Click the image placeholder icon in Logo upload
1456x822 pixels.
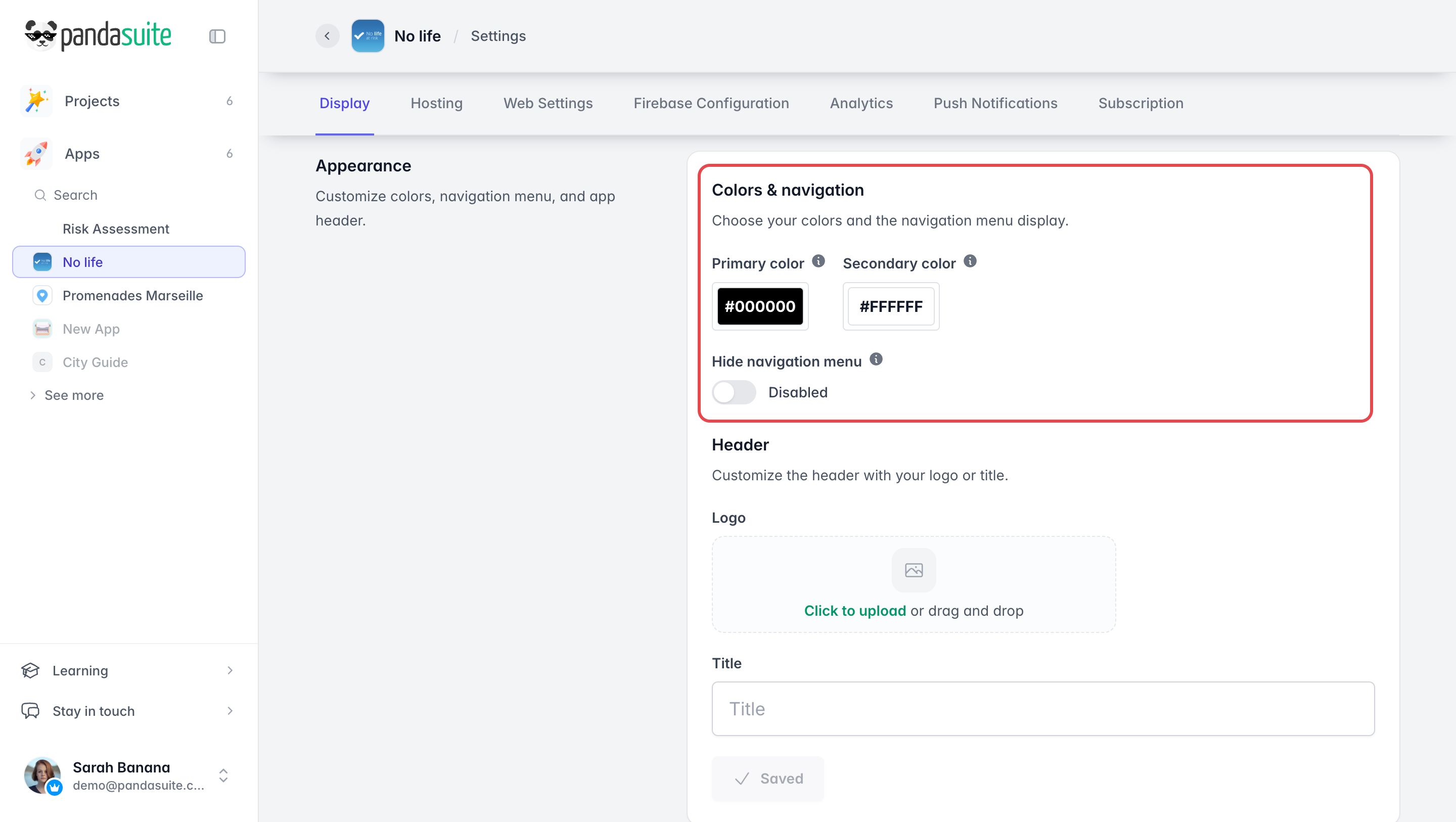point(914,570)
